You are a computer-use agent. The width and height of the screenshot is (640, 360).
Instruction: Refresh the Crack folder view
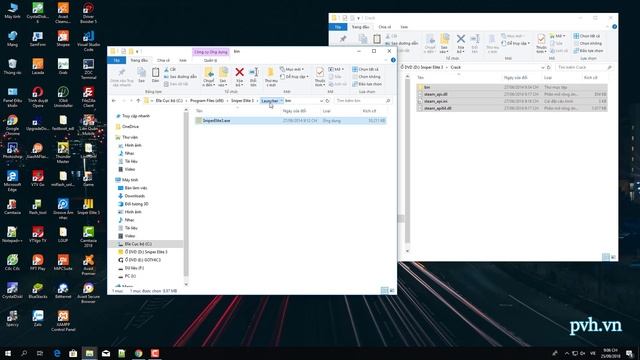(549, 67)
